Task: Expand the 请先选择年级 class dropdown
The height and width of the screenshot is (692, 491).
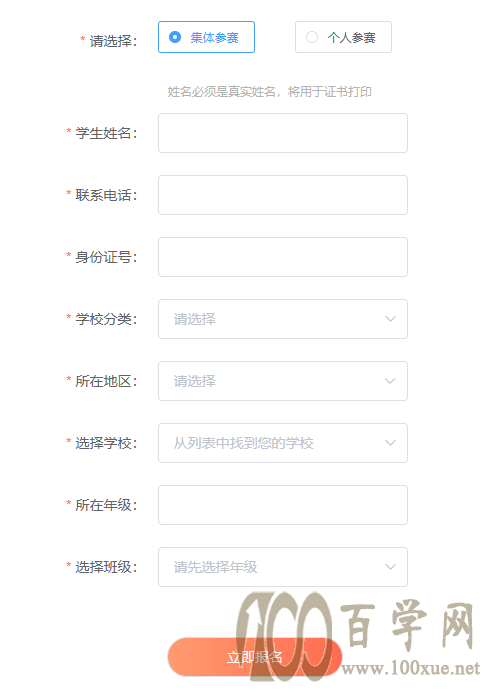Action: point(283,567)
